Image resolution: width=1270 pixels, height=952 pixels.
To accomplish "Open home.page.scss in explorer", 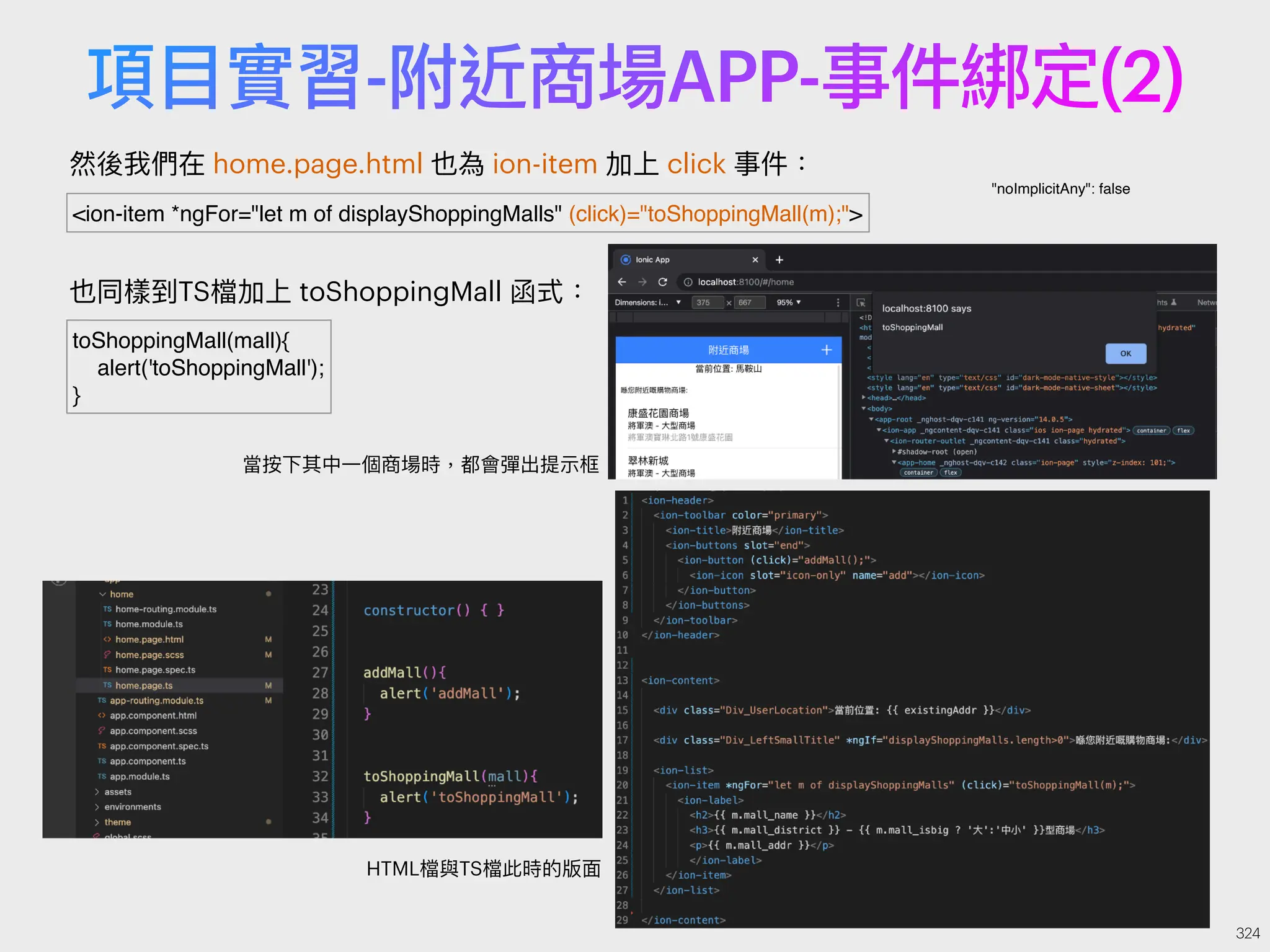I will [x=149, y=655].
